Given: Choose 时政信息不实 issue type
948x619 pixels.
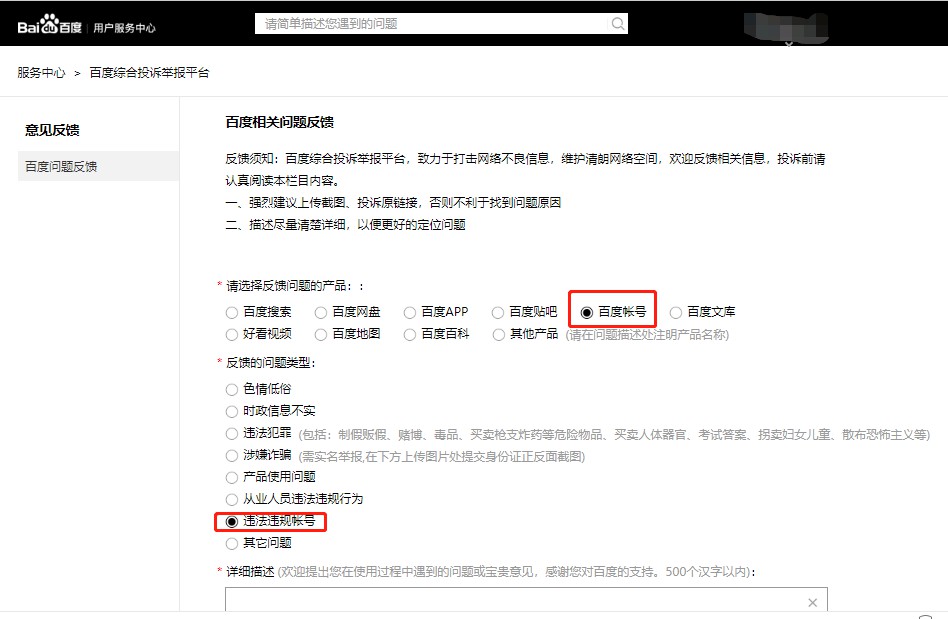Looking at the screenshot, I should point(233,411).
